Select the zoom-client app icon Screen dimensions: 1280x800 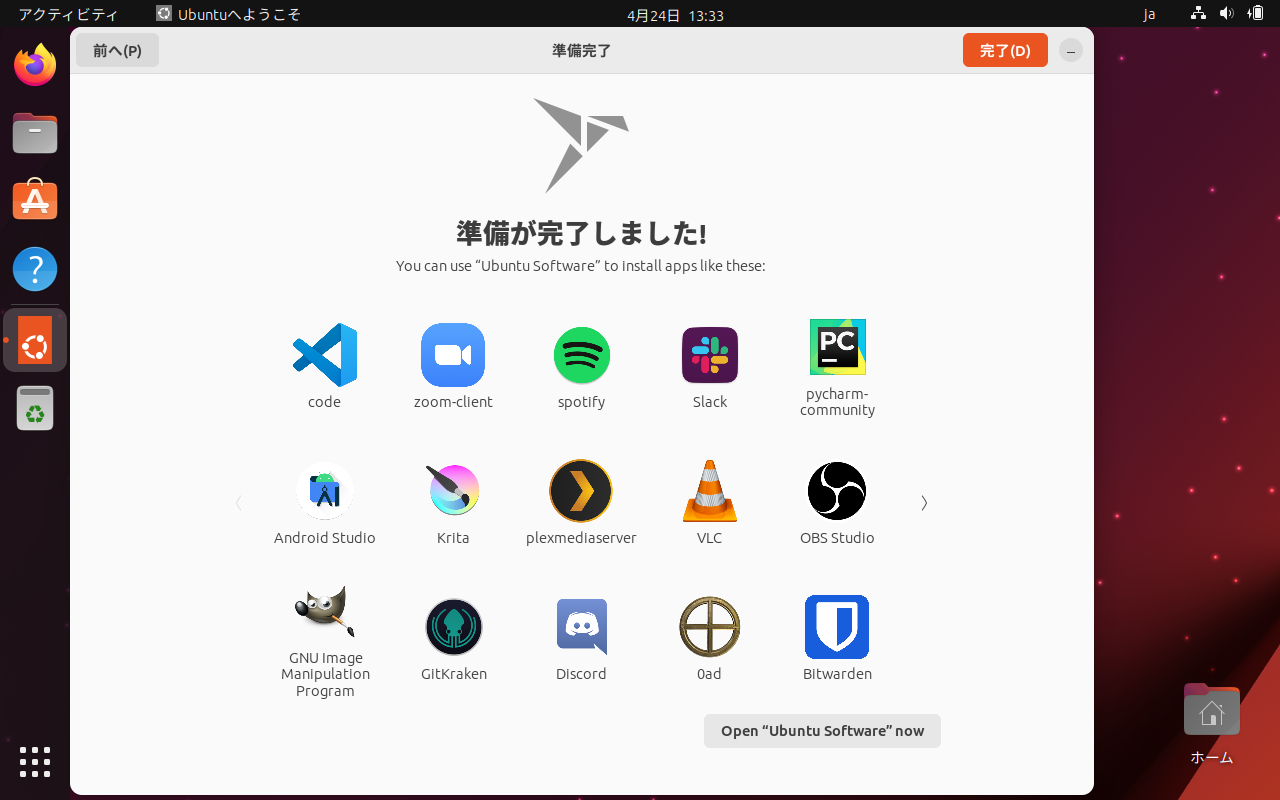pos(453,355)
